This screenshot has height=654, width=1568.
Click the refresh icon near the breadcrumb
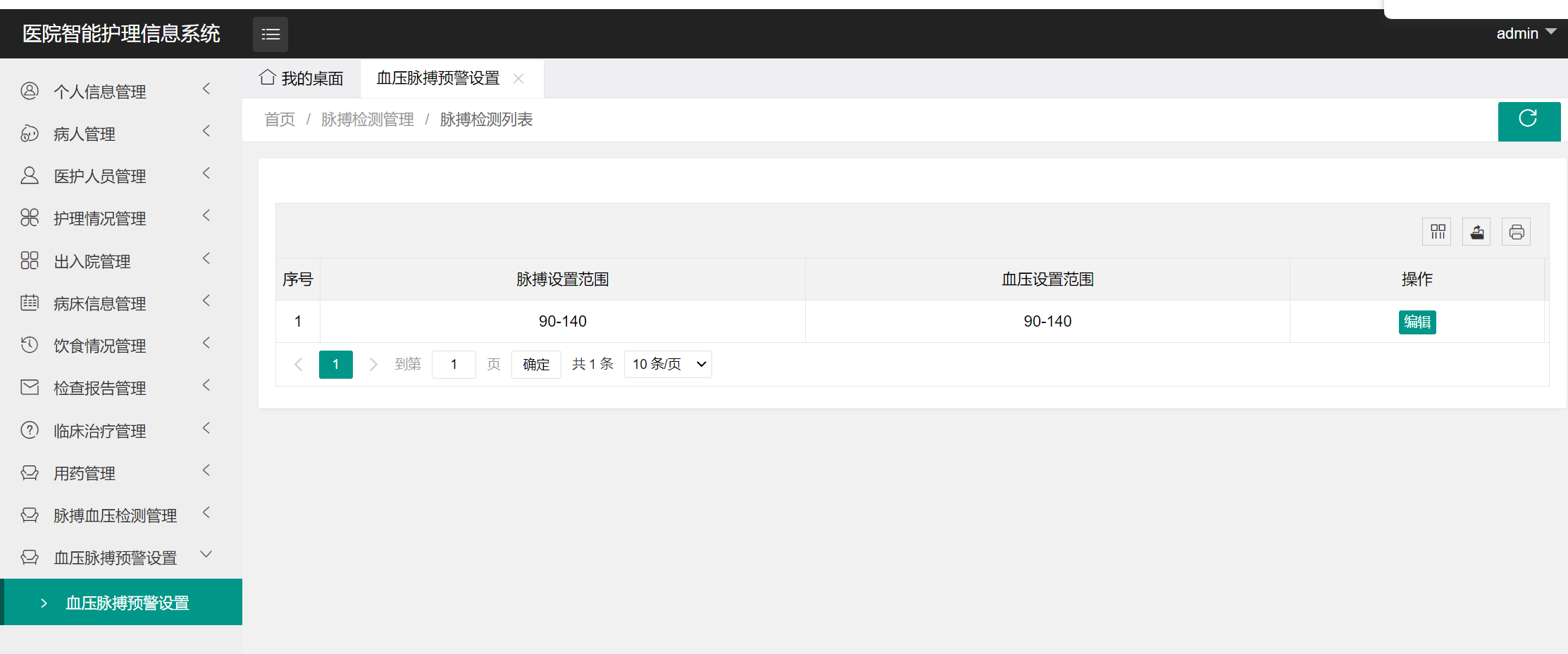(x=1529, y=120)
